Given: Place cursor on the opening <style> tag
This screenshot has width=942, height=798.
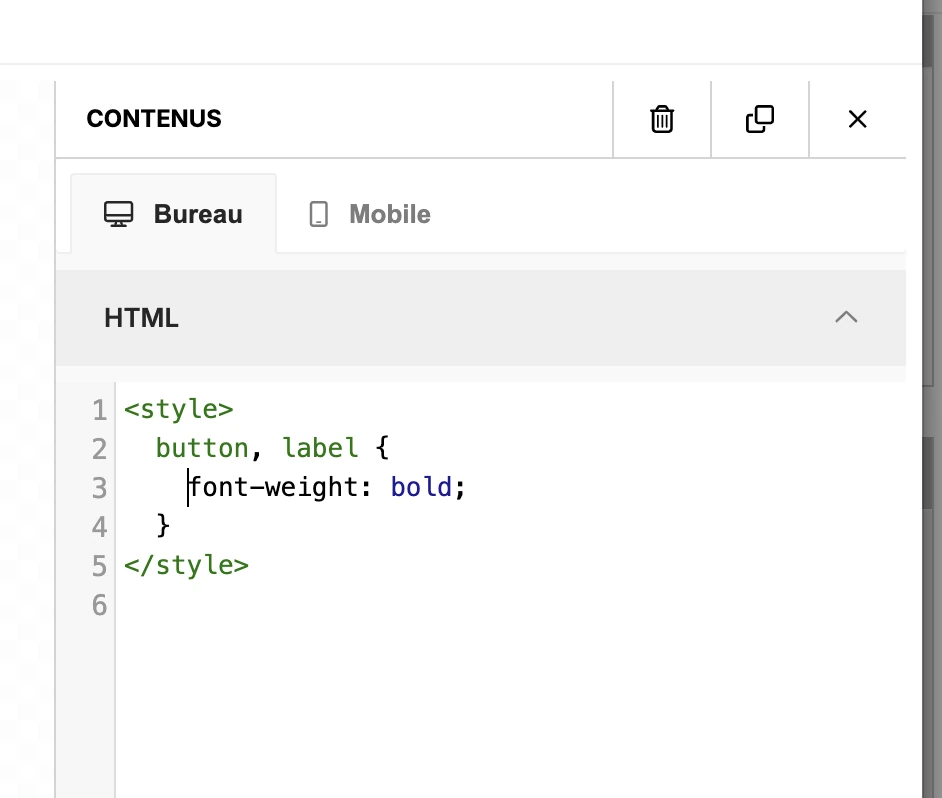Looking at the screenshot, I should (x=178, y=410).
